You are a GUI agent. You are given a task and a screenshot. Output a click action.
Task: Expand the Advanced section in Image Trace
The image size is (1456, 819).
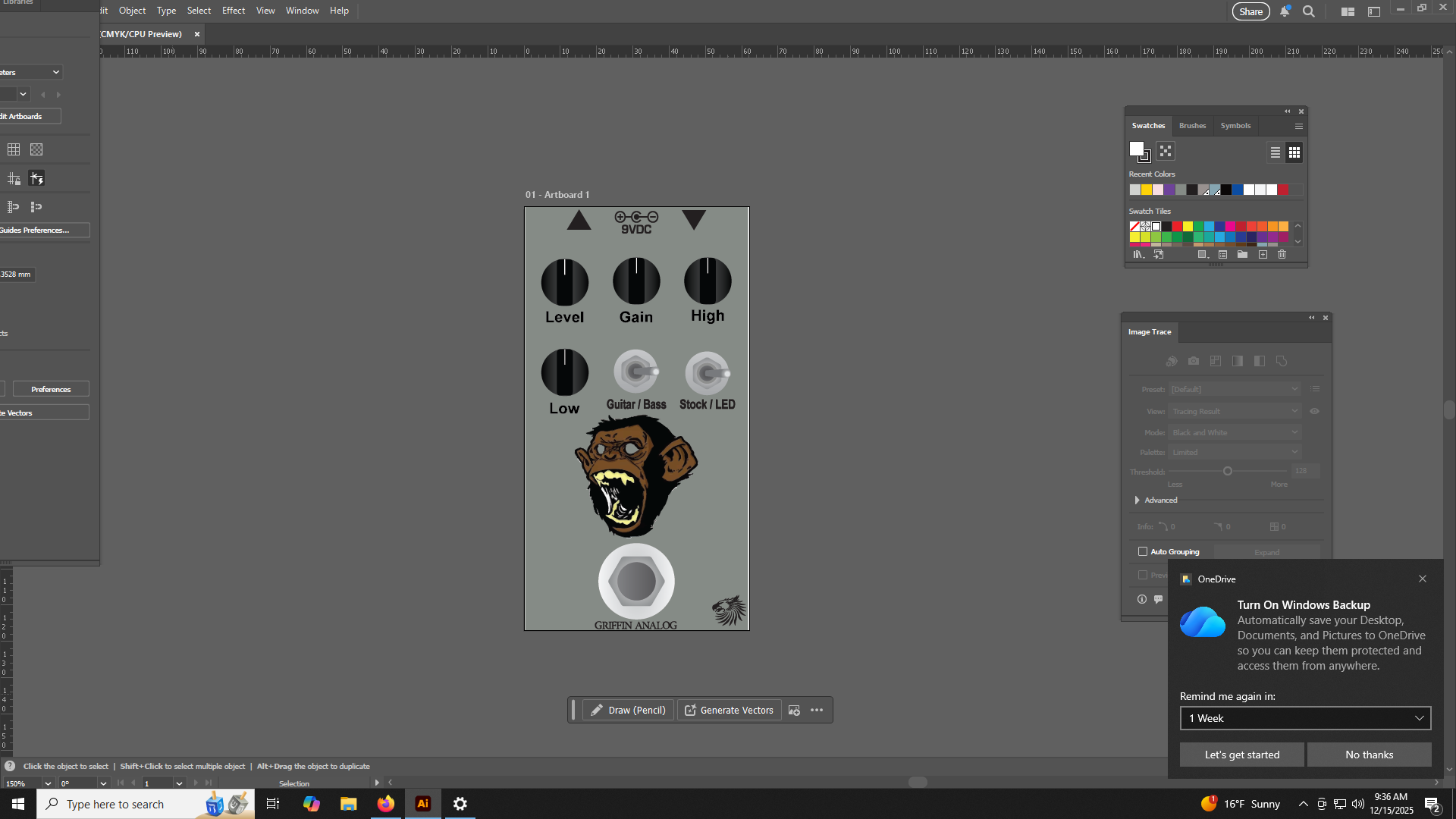tap(1137, 500)
